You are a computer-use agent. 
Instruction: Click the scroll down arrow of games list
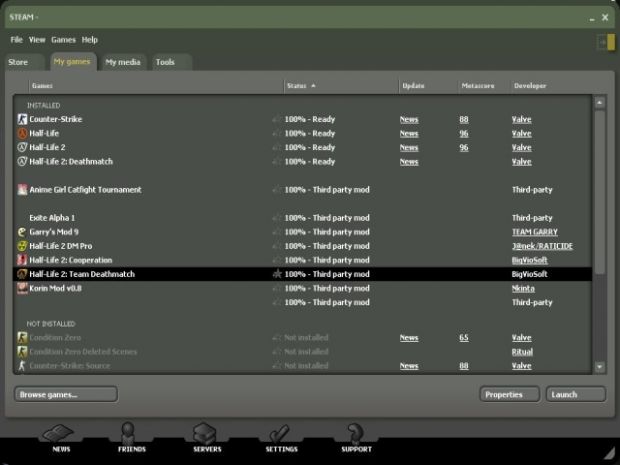(x=599, y=367)
